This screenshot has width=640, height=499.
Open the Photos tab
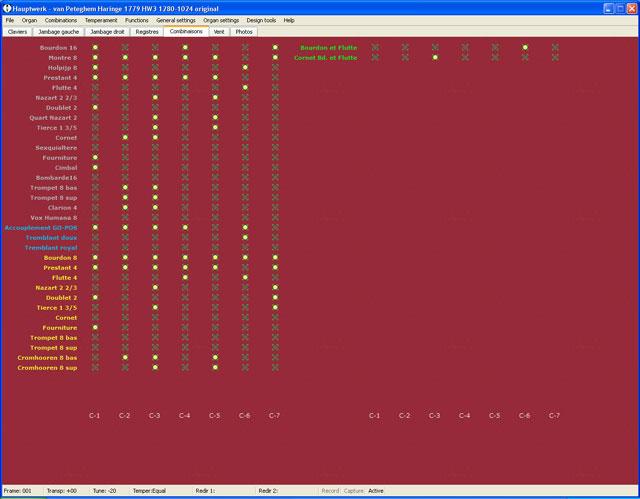point(244,31)
